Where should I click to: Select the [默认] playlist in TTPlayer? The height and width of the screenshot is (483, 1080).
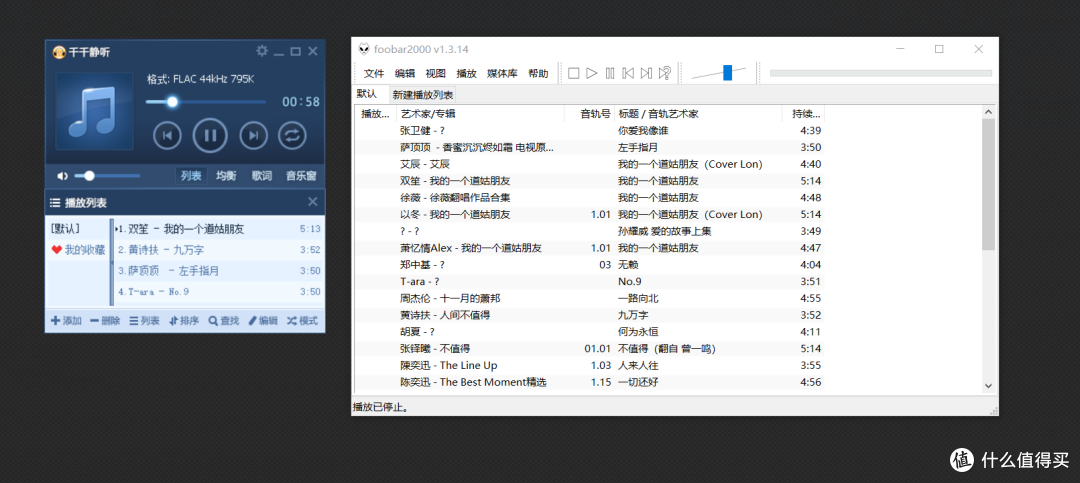(x=65, y=229)
